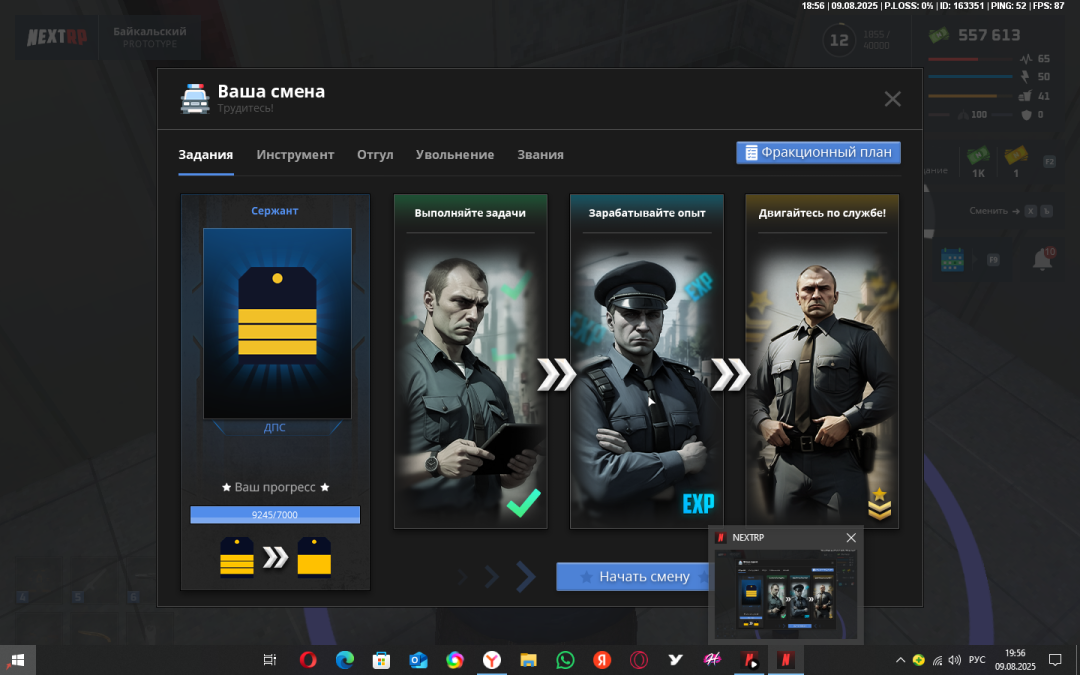This screenshot has height=675, width=1080.
Task: Click the active NEXTRP game icon on taskbar
Action: pos(785,660)
